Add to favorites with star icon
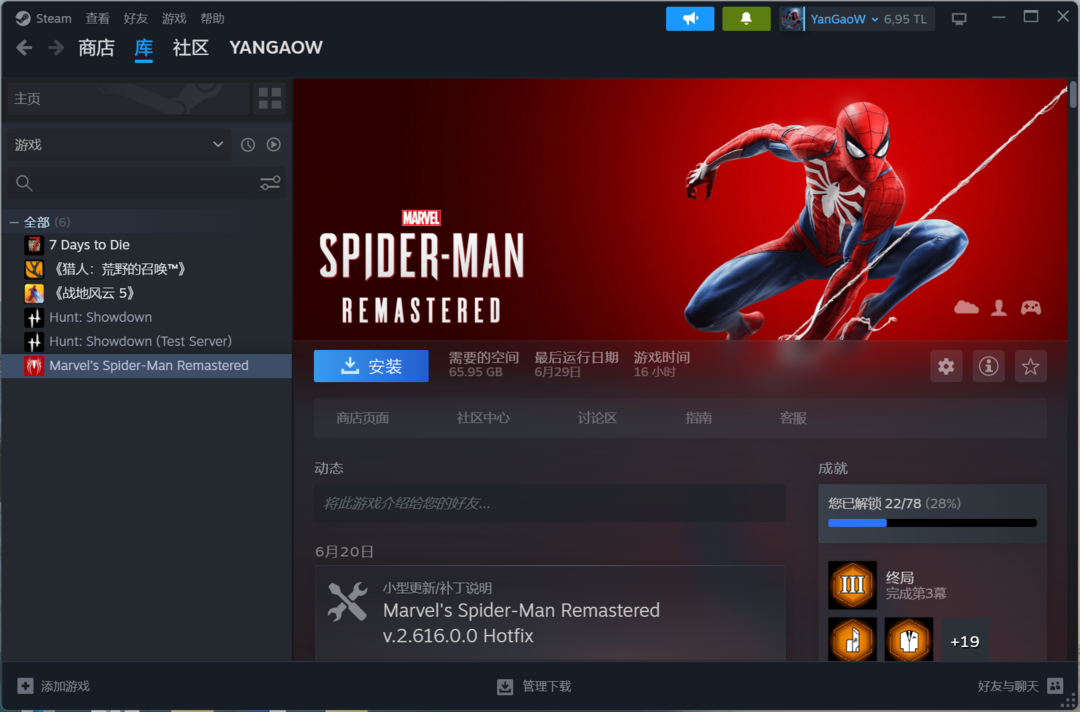The image size is (1080, 712). click(x=1030, y=366)
